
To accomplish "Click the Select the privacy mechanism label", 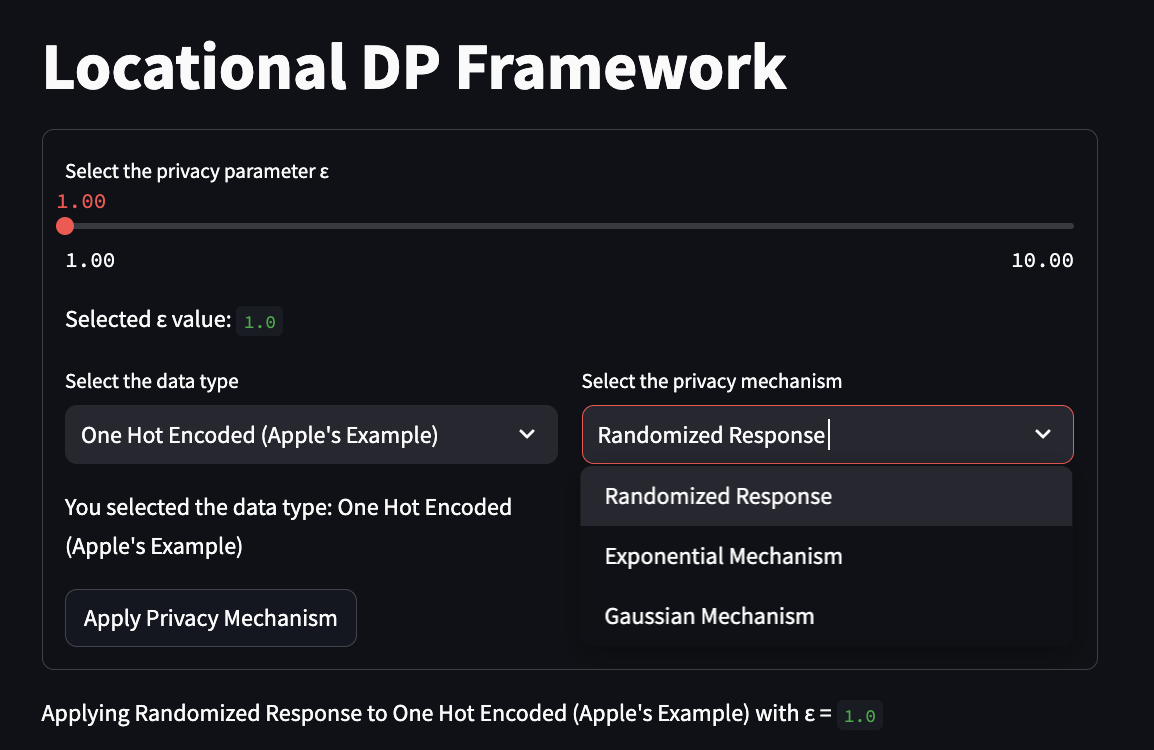I will click(712, 381).
